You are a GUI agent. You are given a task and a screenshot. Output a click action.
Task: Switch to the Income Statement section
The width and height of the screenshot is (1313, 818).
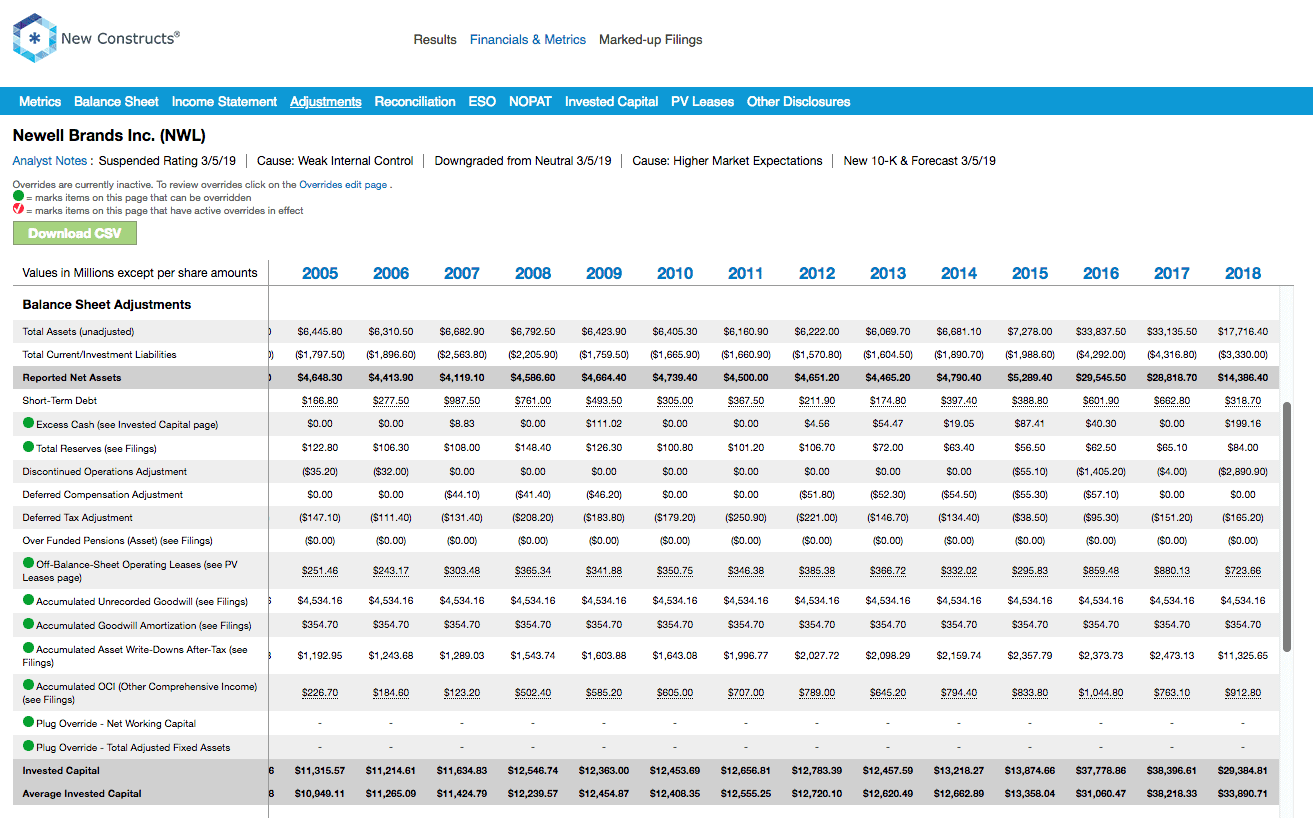pos(224,102)
